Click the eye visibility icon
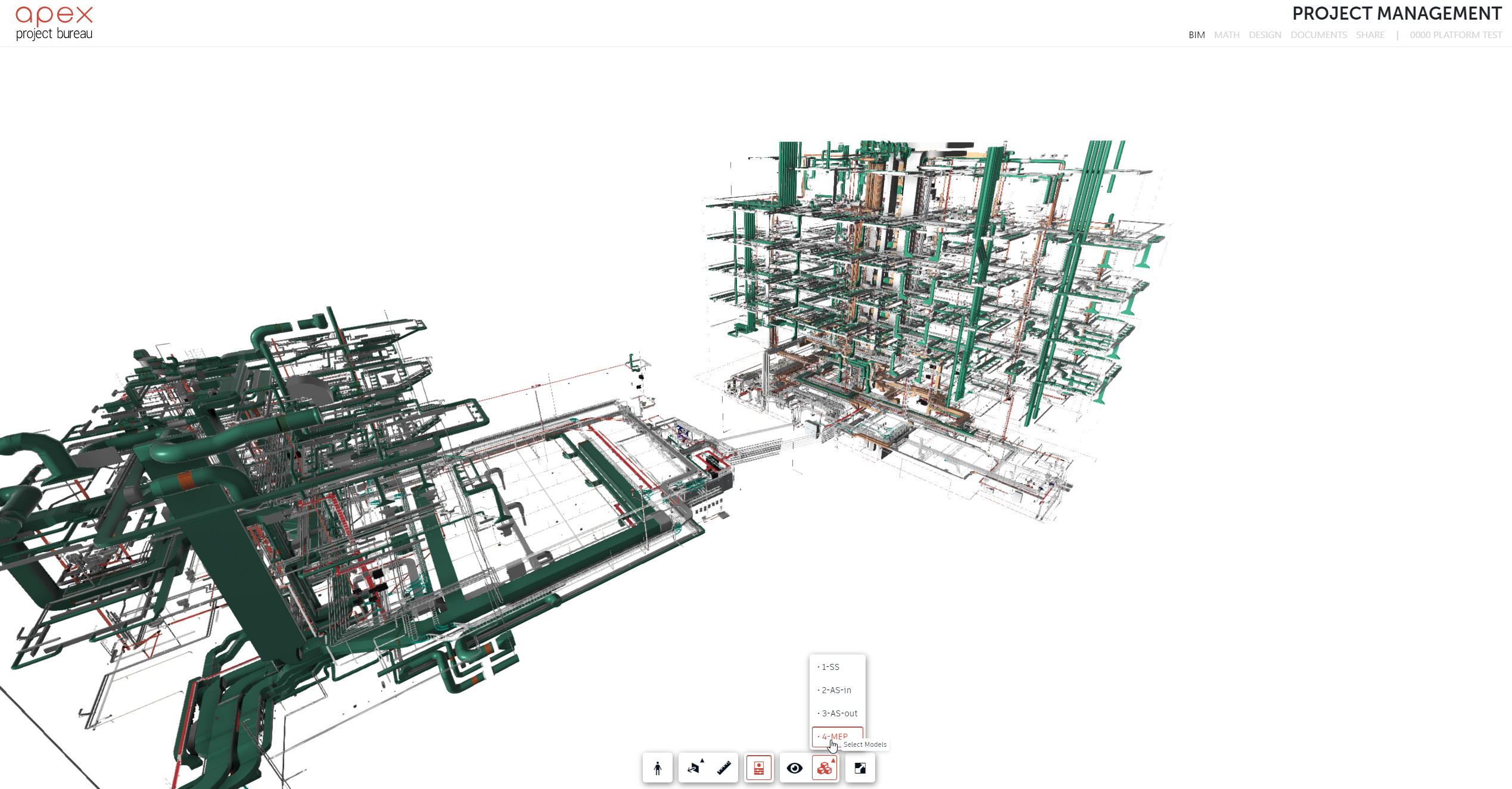This screenshot has width=1512, height=789. pyautogui.click(x=794, y=768)
